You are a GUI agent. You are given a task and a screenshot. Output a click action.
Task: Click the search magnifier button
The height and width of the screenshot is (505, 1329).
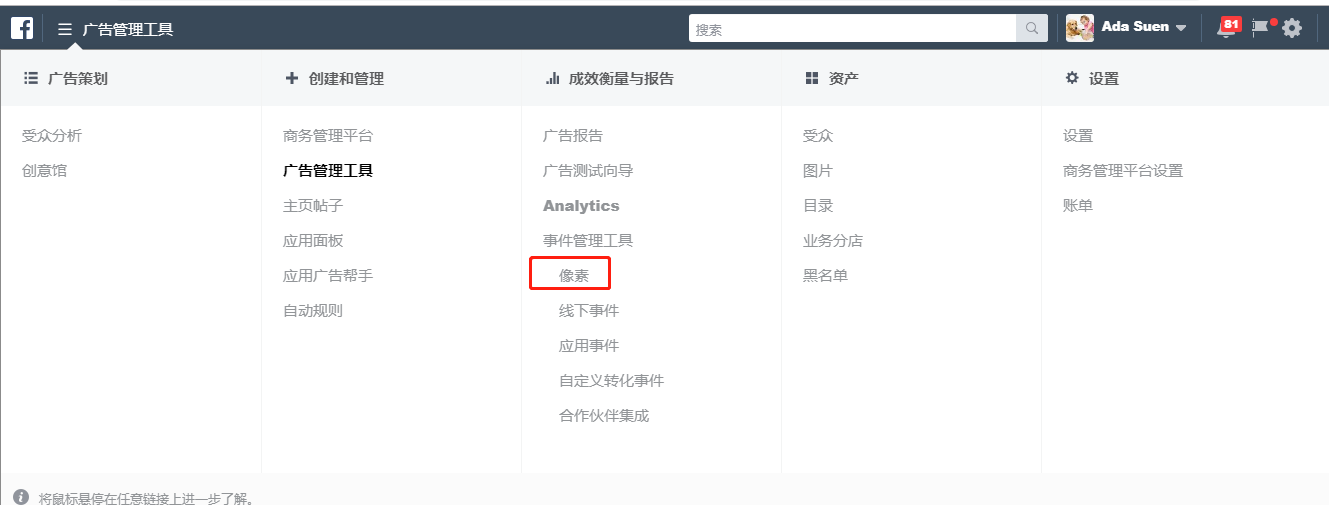click(1032, 29)
